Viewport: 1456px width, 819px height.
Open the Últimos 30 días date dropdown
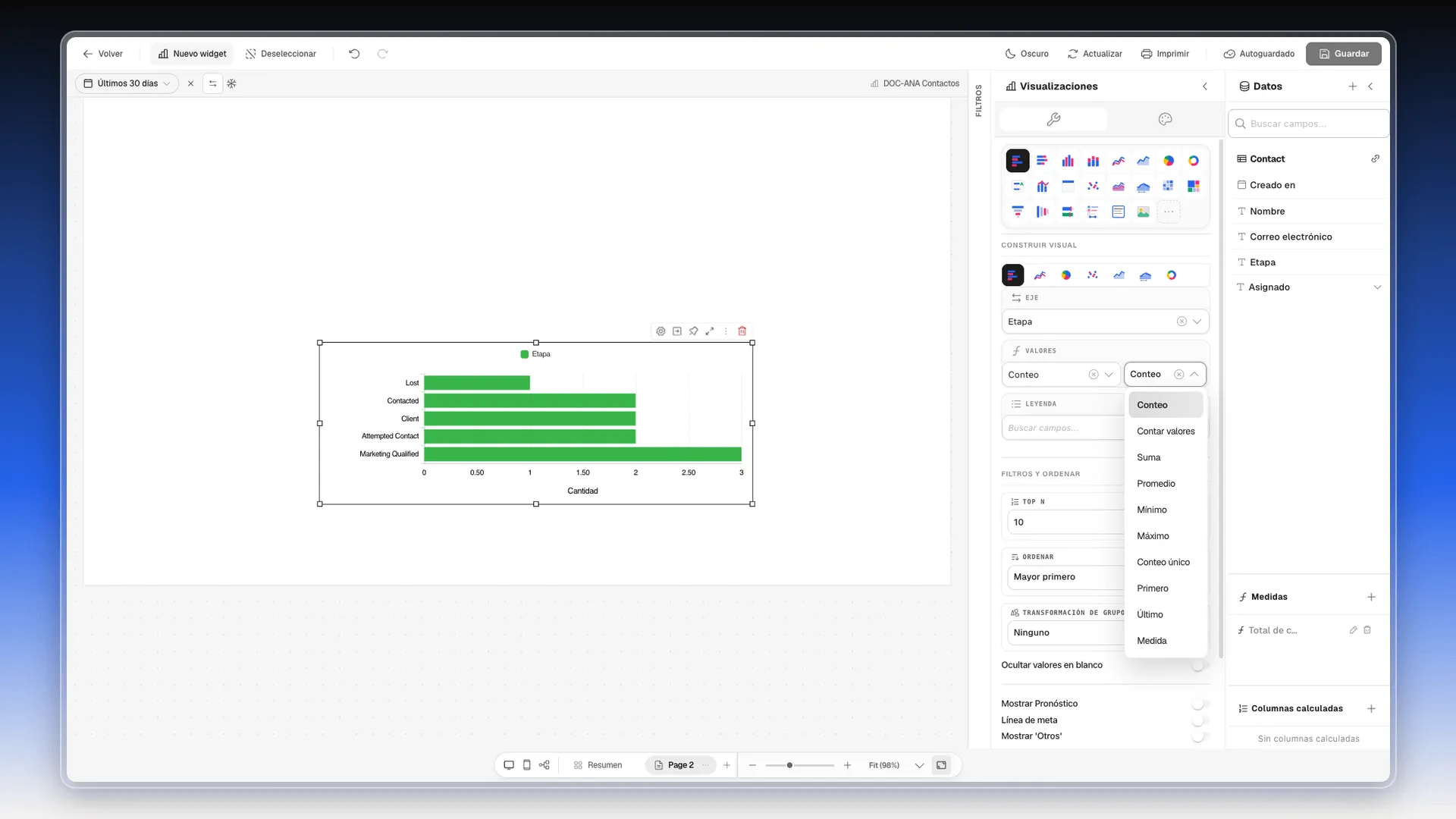(127, 83)
